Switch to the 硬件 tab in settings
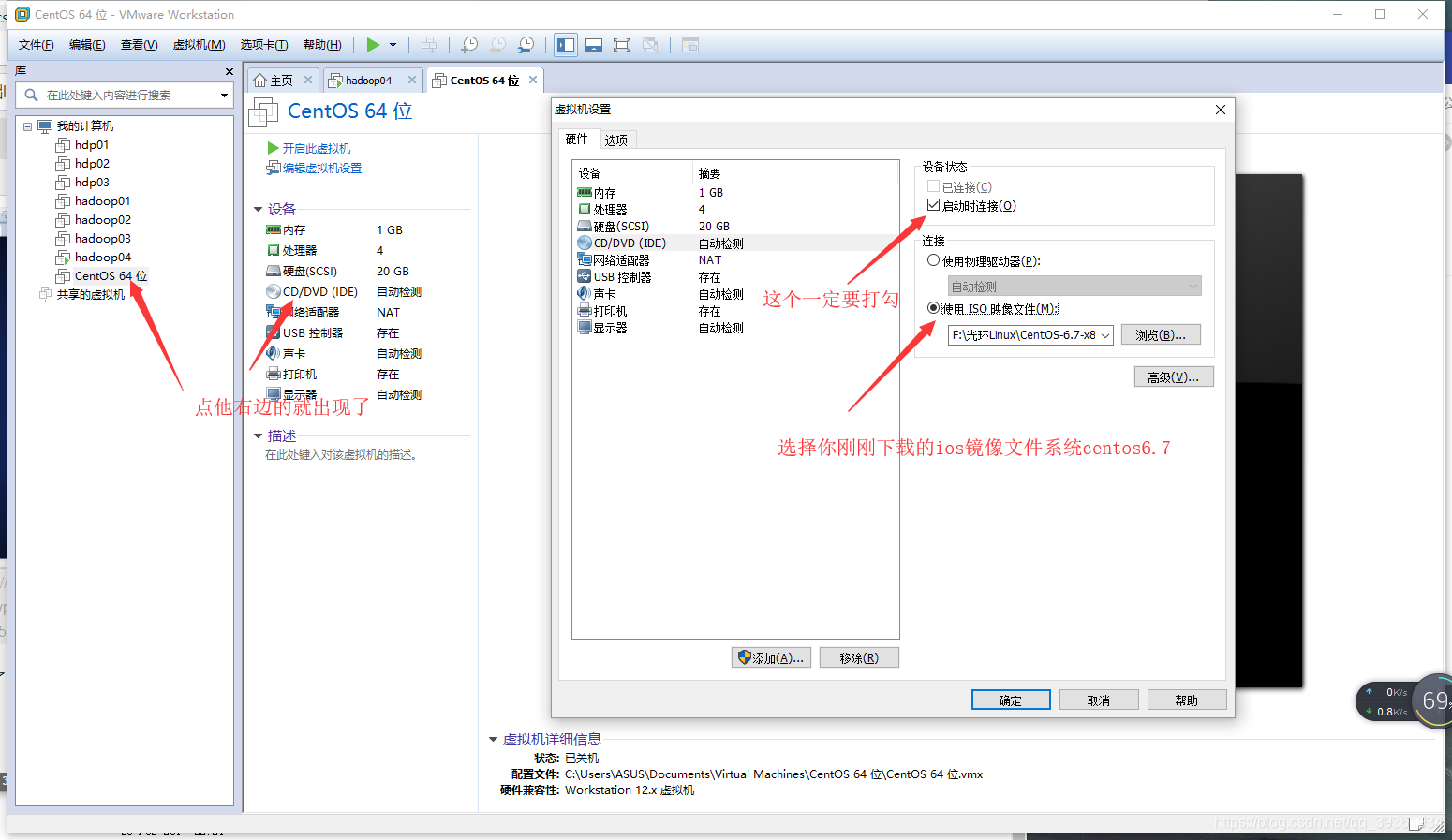The image size is (1452, 840). point(577,140)
